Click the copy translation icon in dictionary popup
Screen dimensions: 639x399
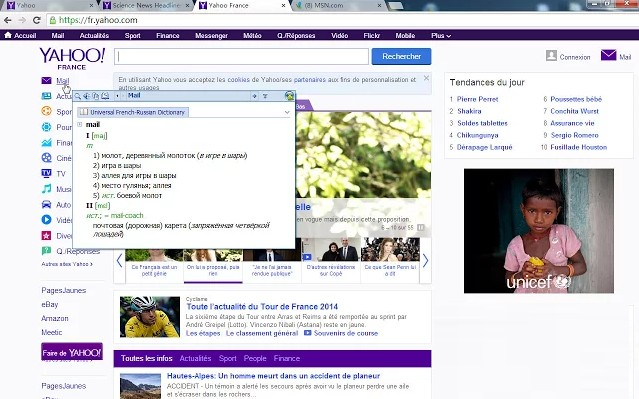click(96, 96)
